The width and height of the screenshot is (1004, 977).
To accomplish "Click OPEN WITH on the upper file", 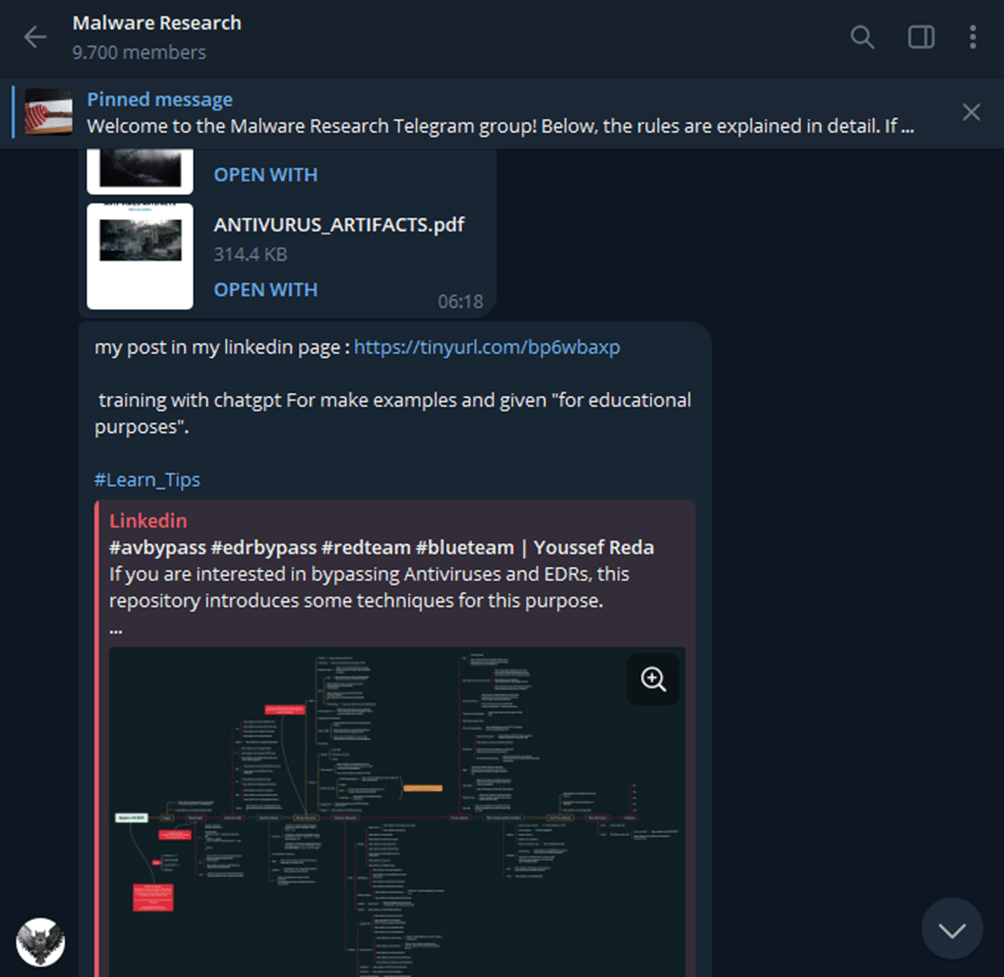I will (x=266, y=175).
